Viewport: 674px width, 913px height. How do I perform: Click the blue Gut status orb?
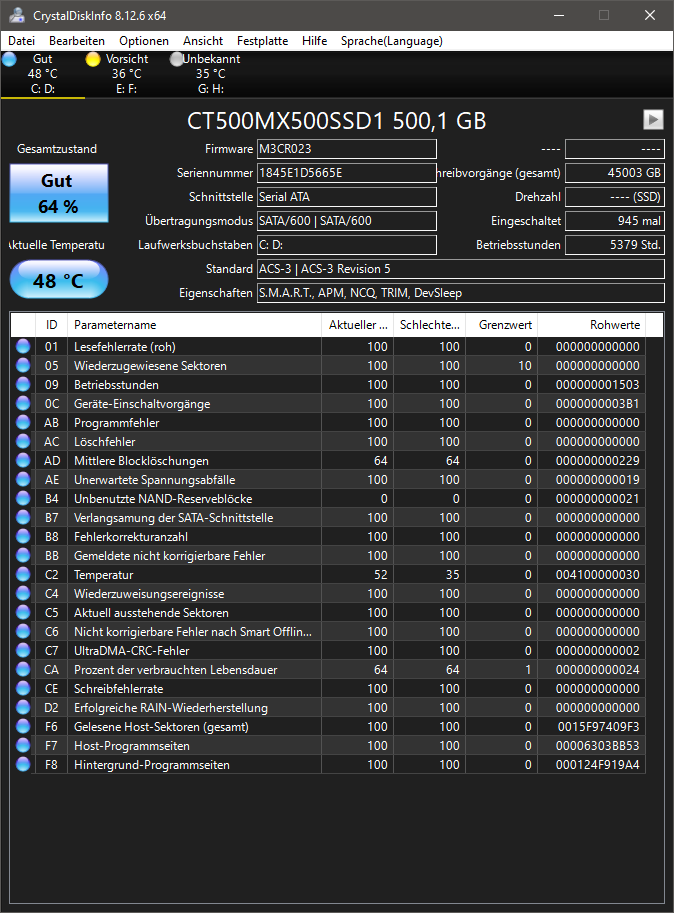[x=10, y=59]
